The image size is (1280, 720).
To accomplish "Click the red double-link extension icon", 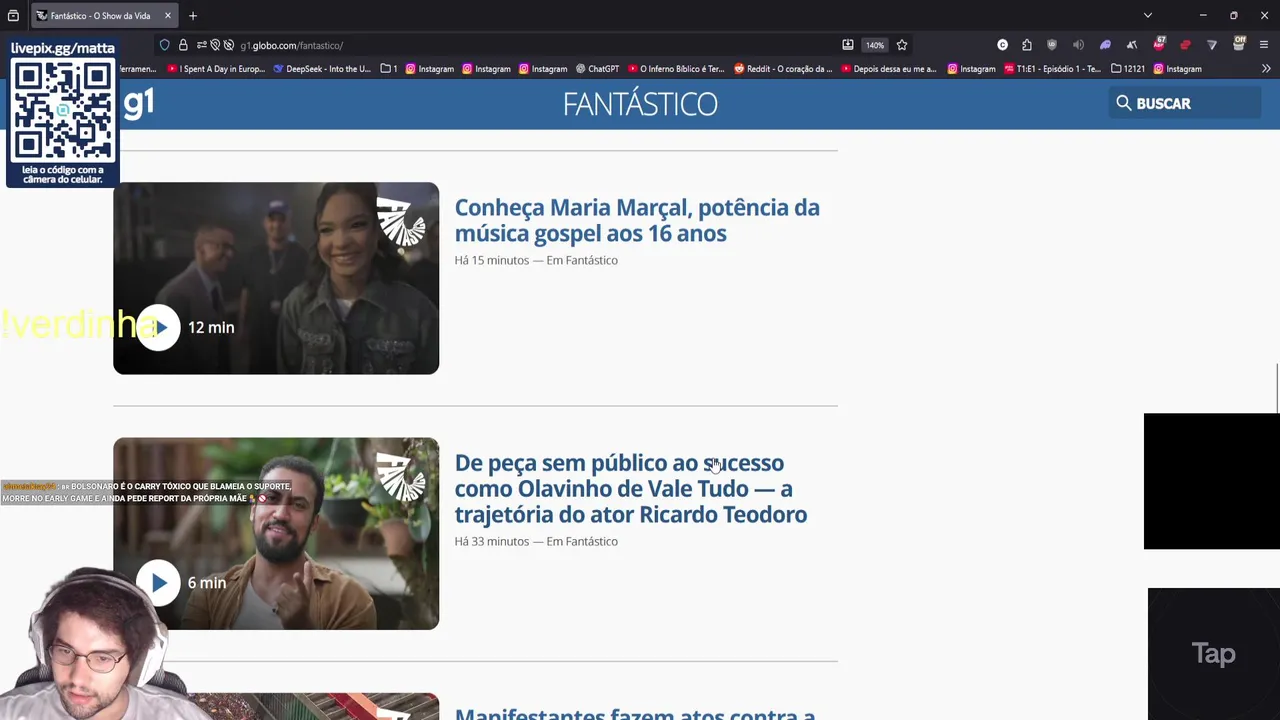I will (x=1185, y=45).
